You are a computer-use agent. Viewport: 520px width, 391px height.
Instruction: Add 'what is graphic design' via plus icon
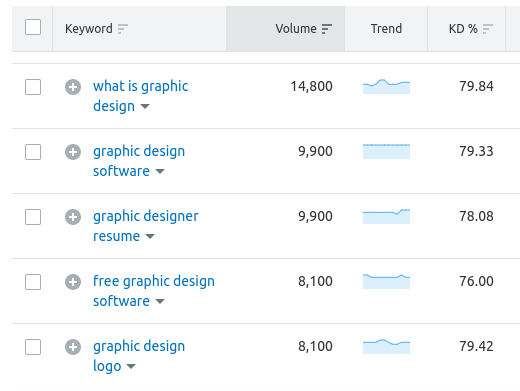pos(73,87)
